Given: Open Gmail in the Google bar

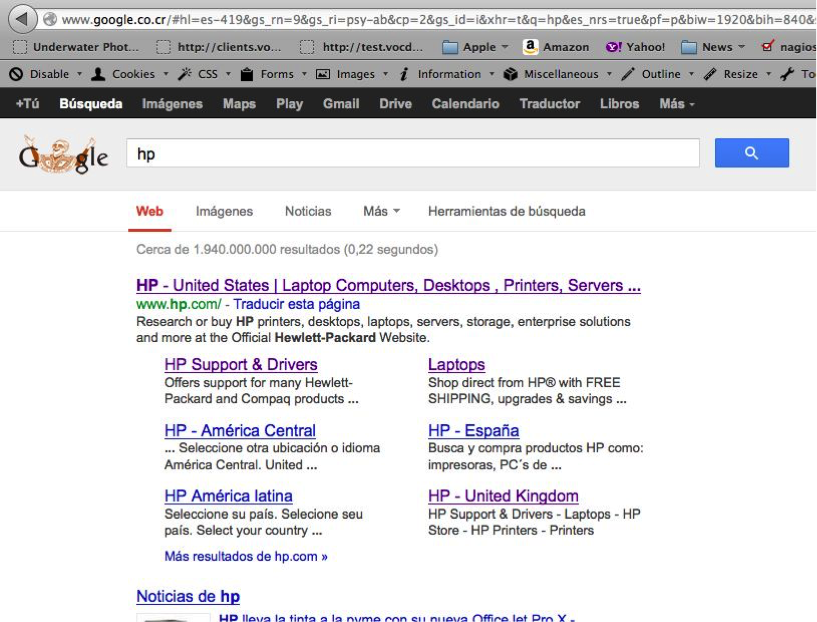Looking at the screenshot, I should pos(341,104).
